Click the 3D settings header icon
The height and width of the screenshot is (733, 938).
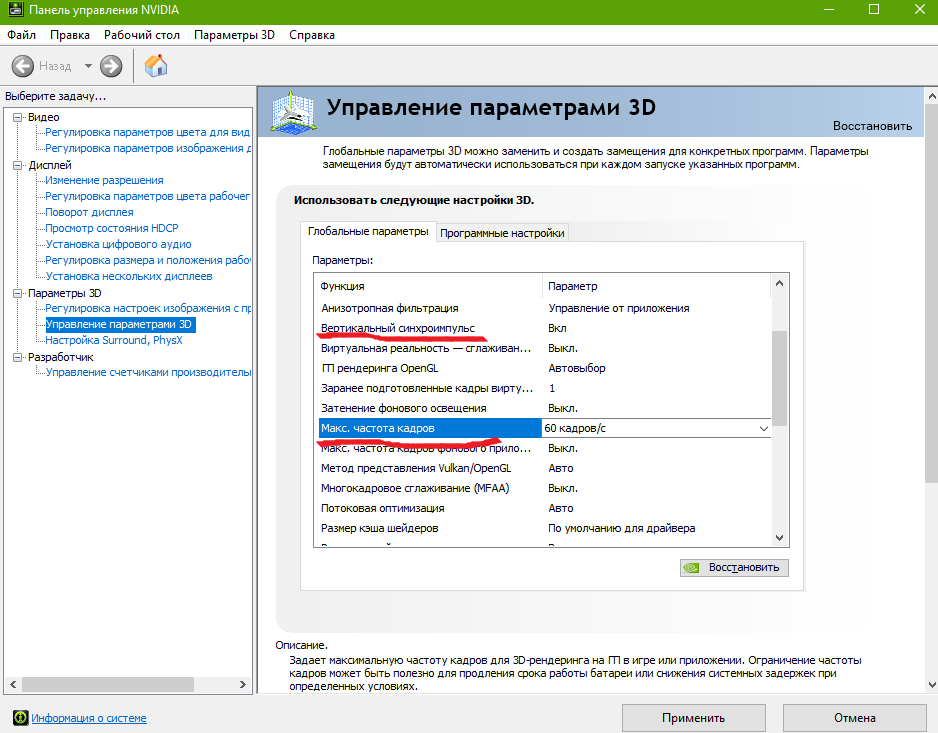(x=293, y=112)
